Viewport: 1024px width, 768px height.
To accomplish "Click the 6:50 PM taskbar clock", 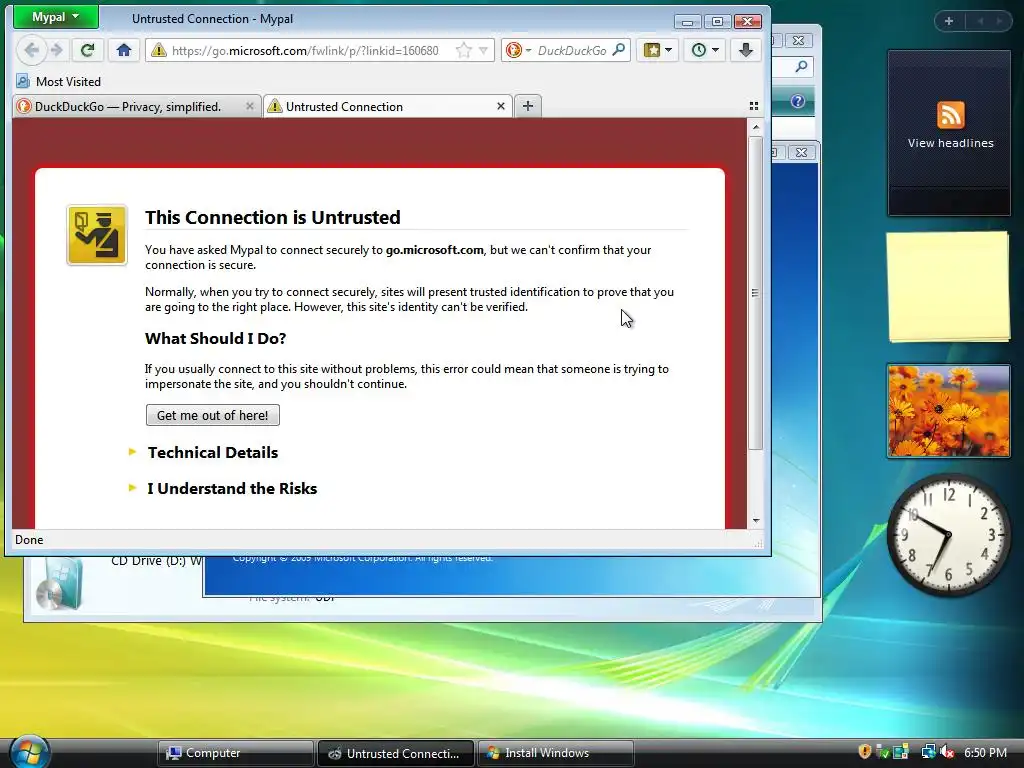I will point(985,753).
